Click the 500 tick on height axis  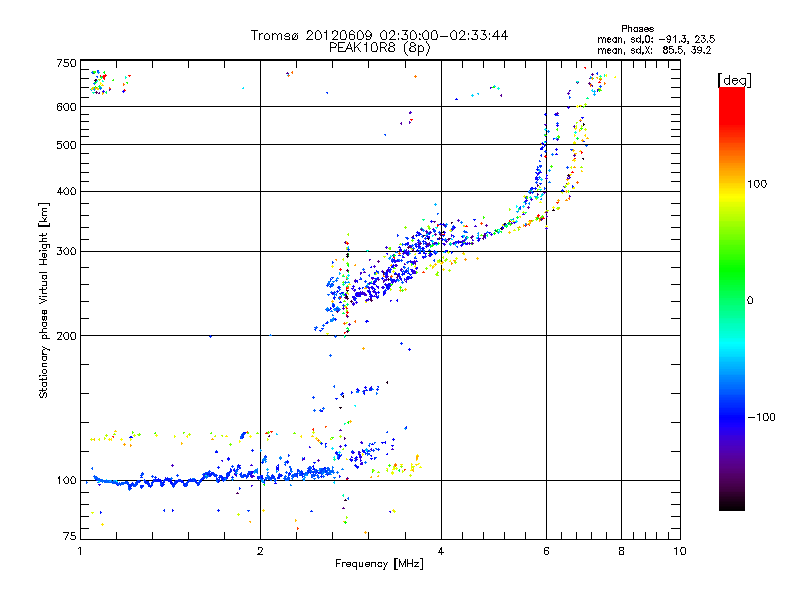(x=65, y=145)
